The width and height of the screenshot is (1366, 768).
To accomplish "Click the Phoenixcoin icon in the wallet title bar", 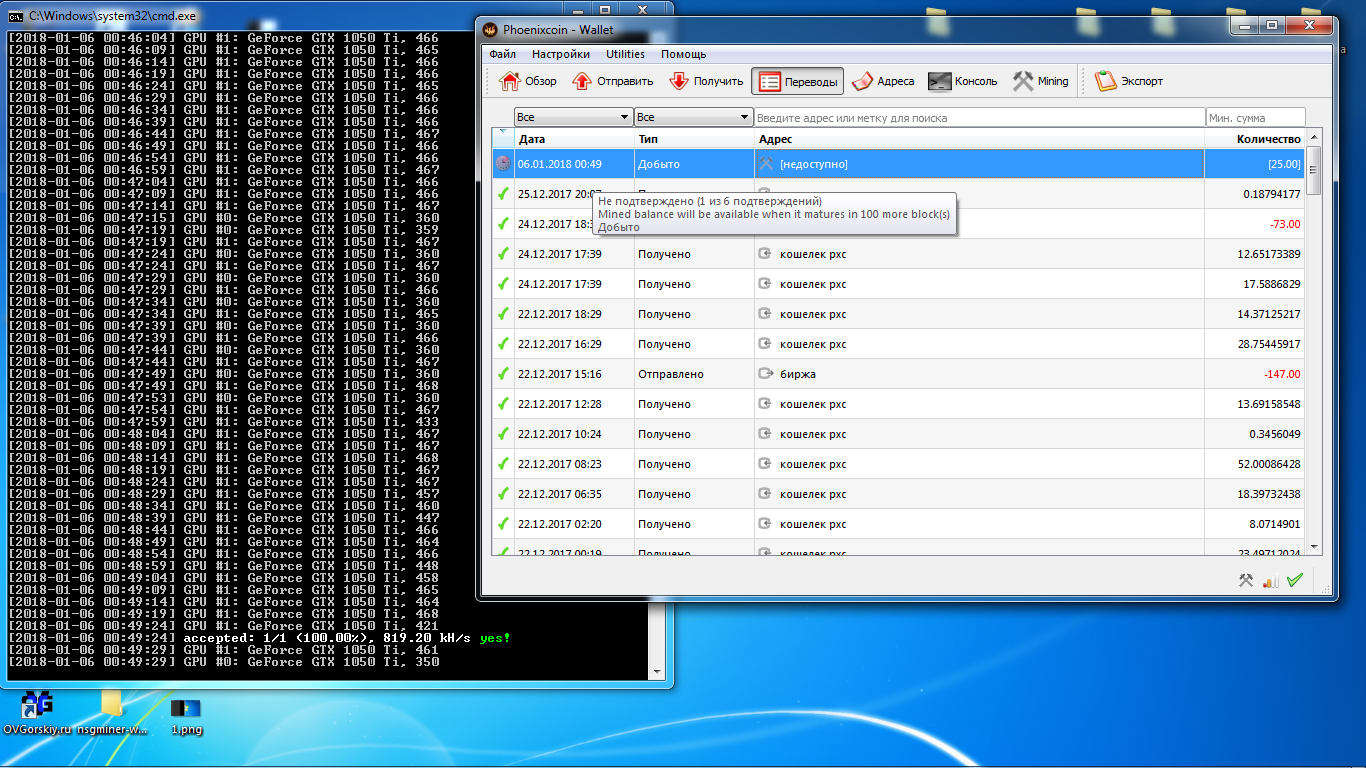I will point(492,29).
